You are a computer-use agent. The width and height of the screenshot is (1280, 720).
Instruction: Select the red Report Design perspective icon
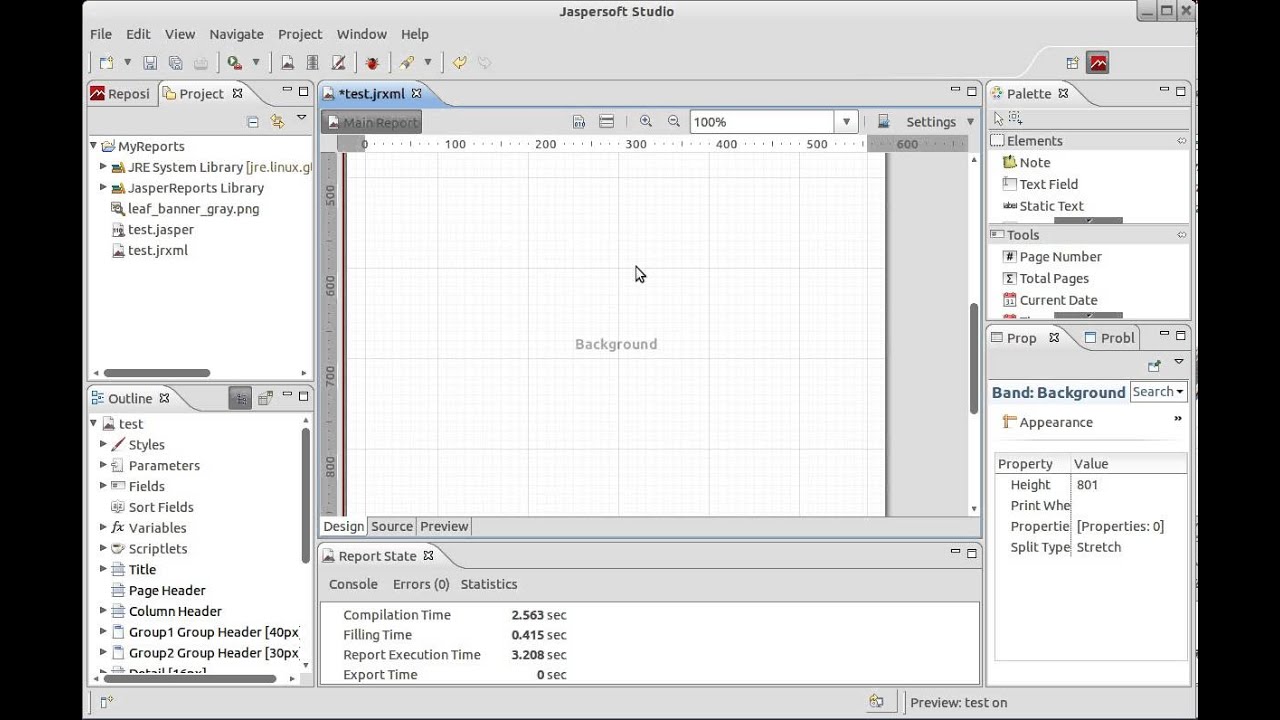tap(1099, 63)
